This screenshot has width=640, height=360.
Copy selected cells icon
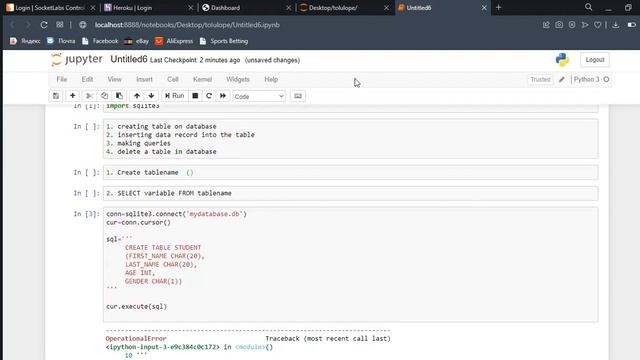point(104,96)
